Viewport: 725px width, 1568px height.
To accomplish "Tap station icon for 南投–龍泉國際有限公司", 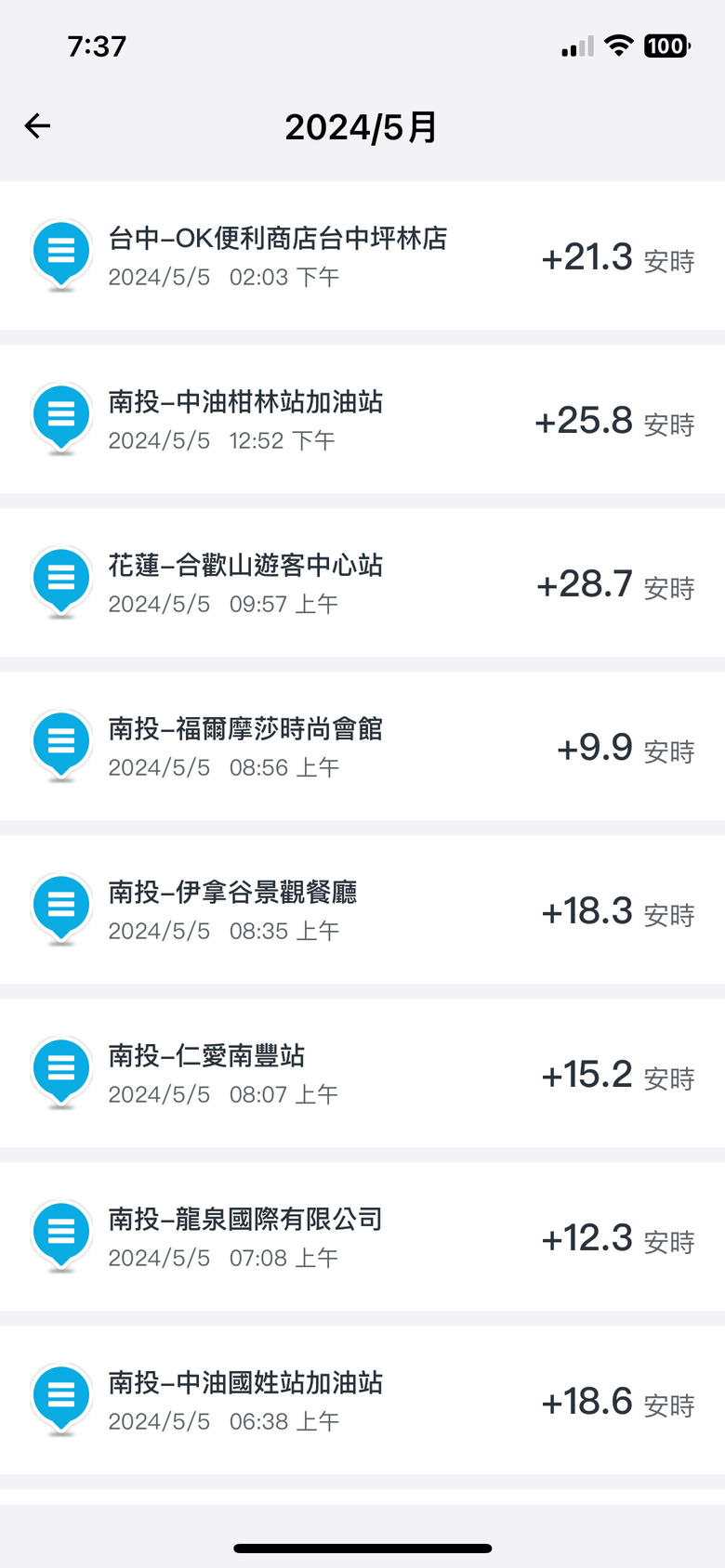I will 61,1235.
